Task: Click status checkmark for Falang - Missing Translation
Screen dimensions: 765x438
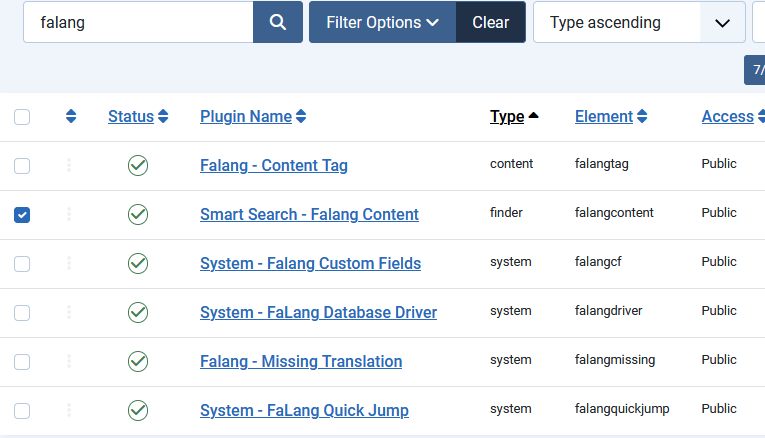Action: [x=138, y=361]
